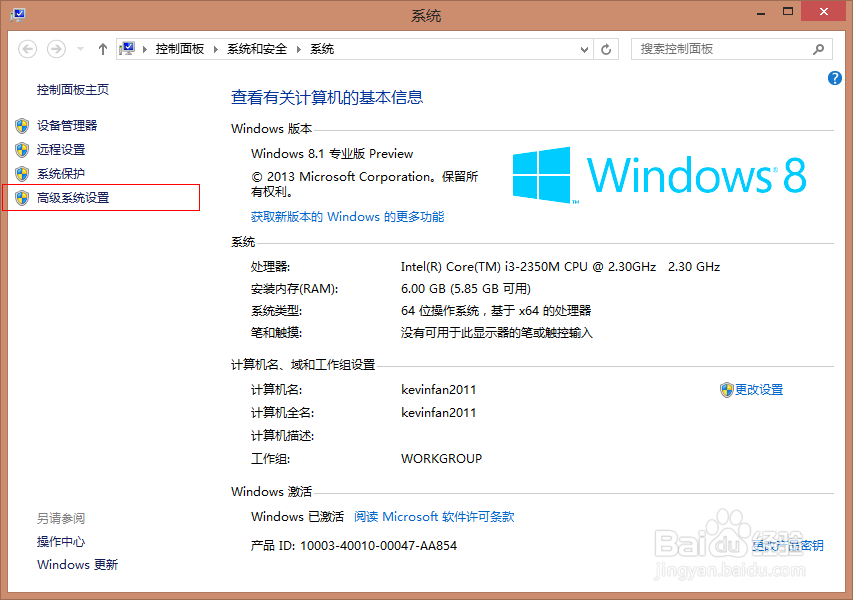Open 远程设置
This screenshot has height=600, width=853.
click(61, 150)
